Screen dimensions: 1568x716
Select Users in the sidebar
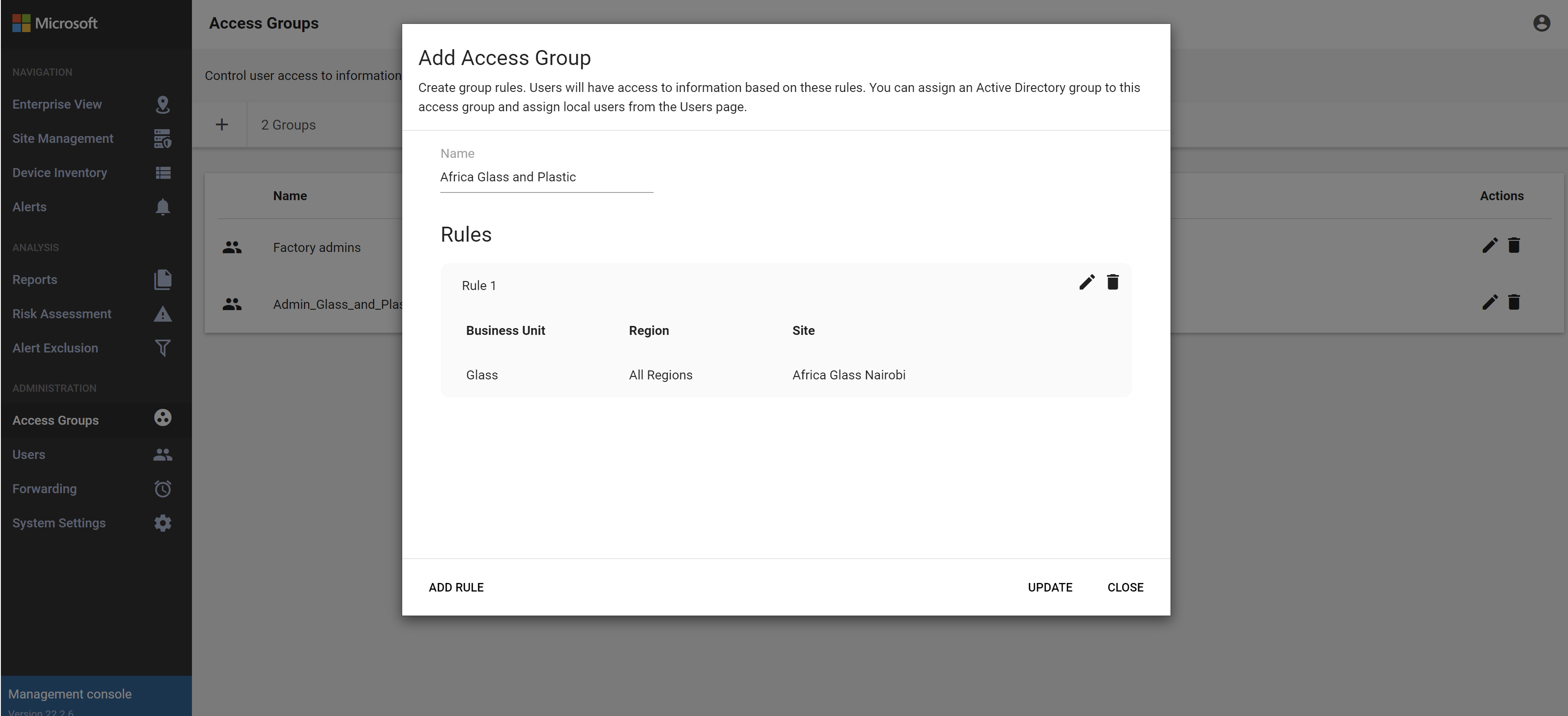(29, 455)
